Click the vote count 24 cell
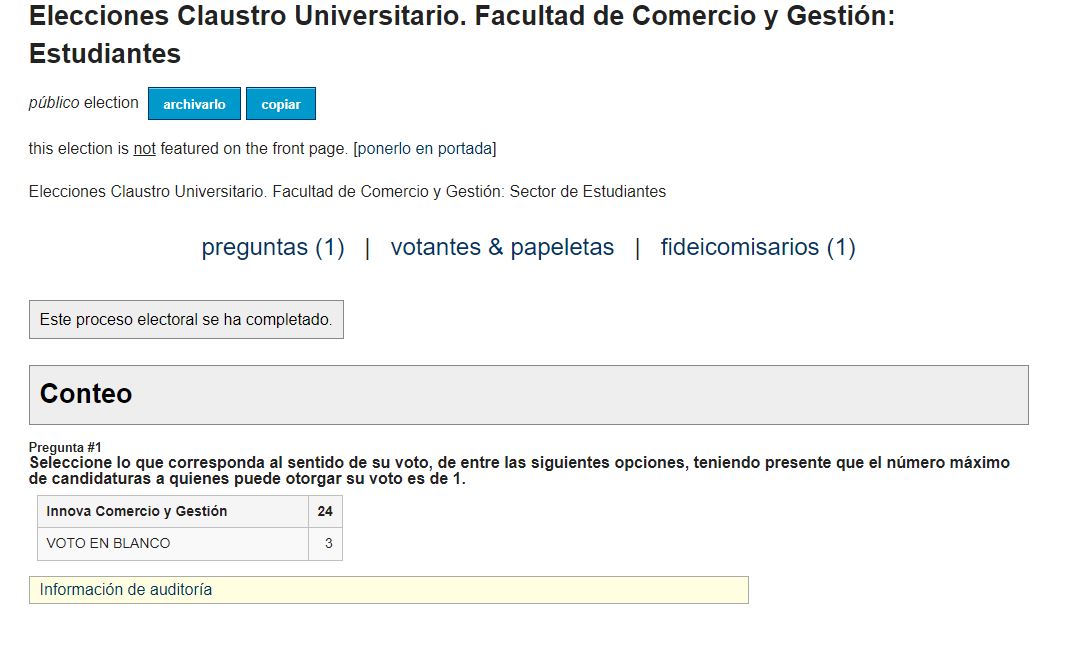Viewport: 1076px width, 645px height. point(325,511)
